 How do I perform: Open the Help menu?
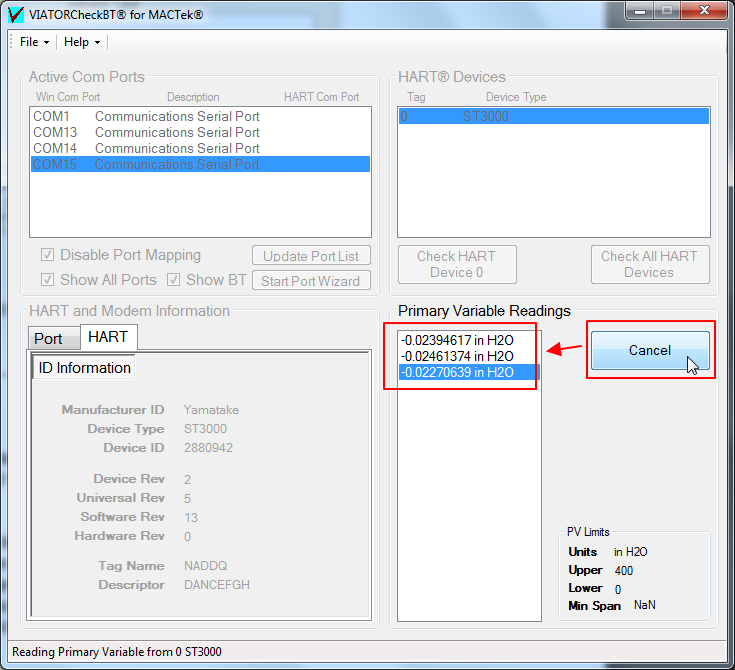coord(82,42)
